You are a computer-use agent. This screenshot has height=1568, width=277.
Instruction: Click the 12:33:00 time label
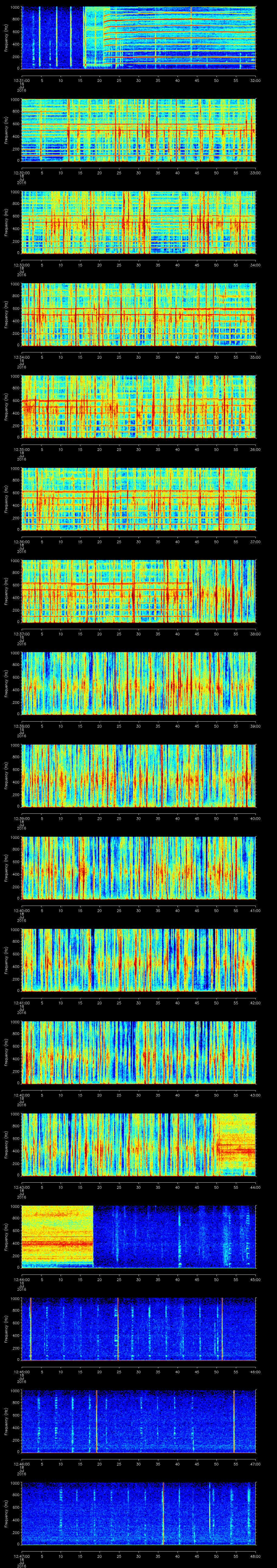tap(22, 265)
